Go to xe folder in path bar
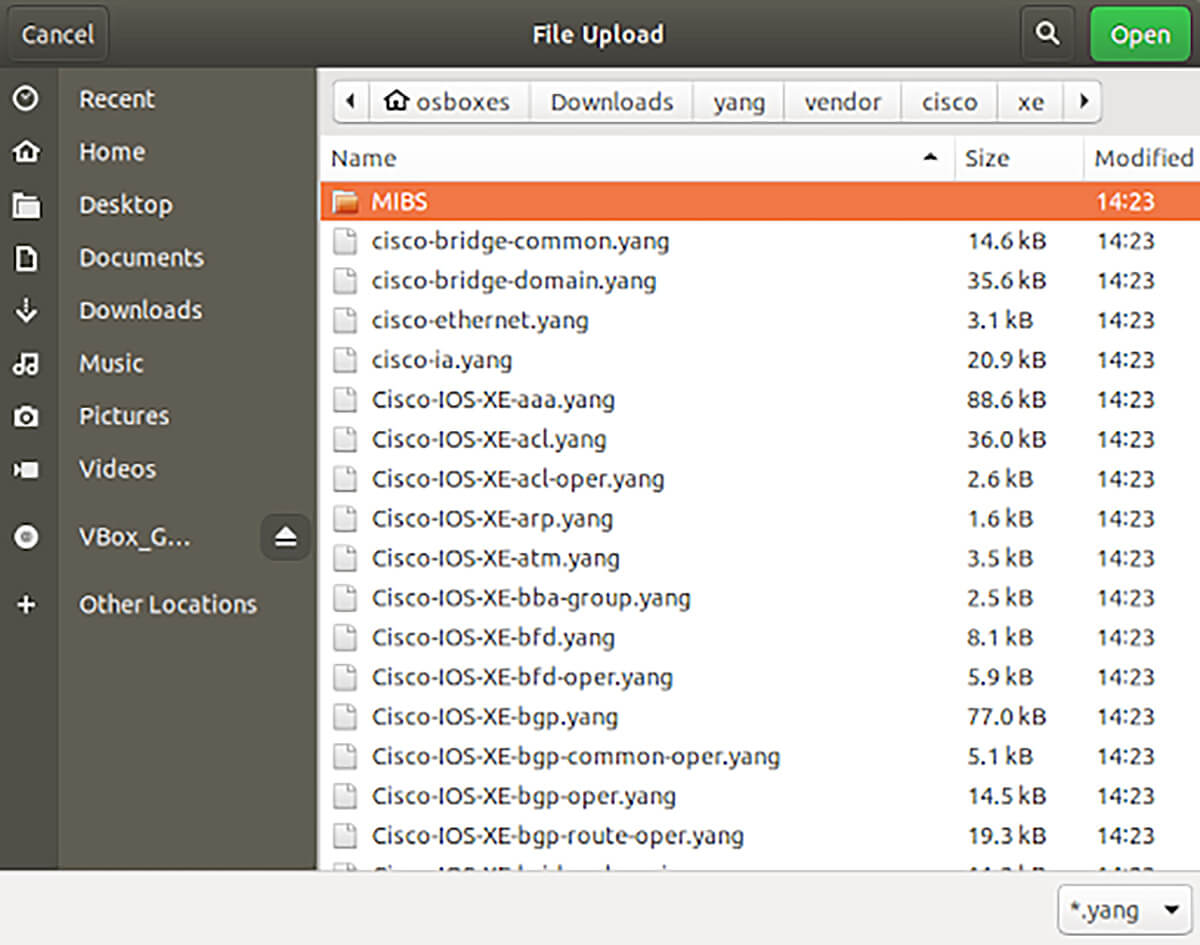 coord(1031,101)
